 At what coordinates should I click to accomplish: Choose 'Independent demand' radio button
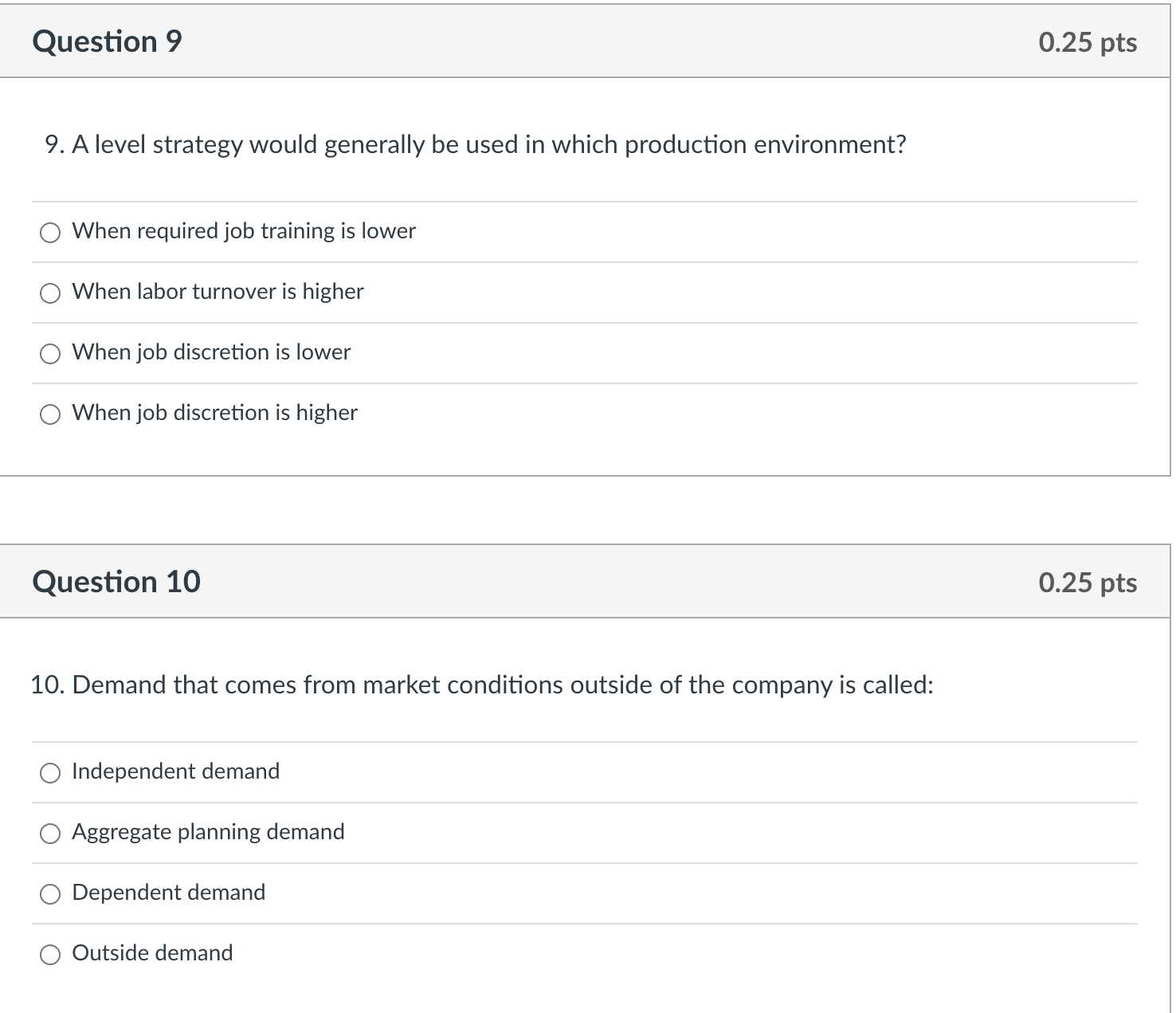50,772
